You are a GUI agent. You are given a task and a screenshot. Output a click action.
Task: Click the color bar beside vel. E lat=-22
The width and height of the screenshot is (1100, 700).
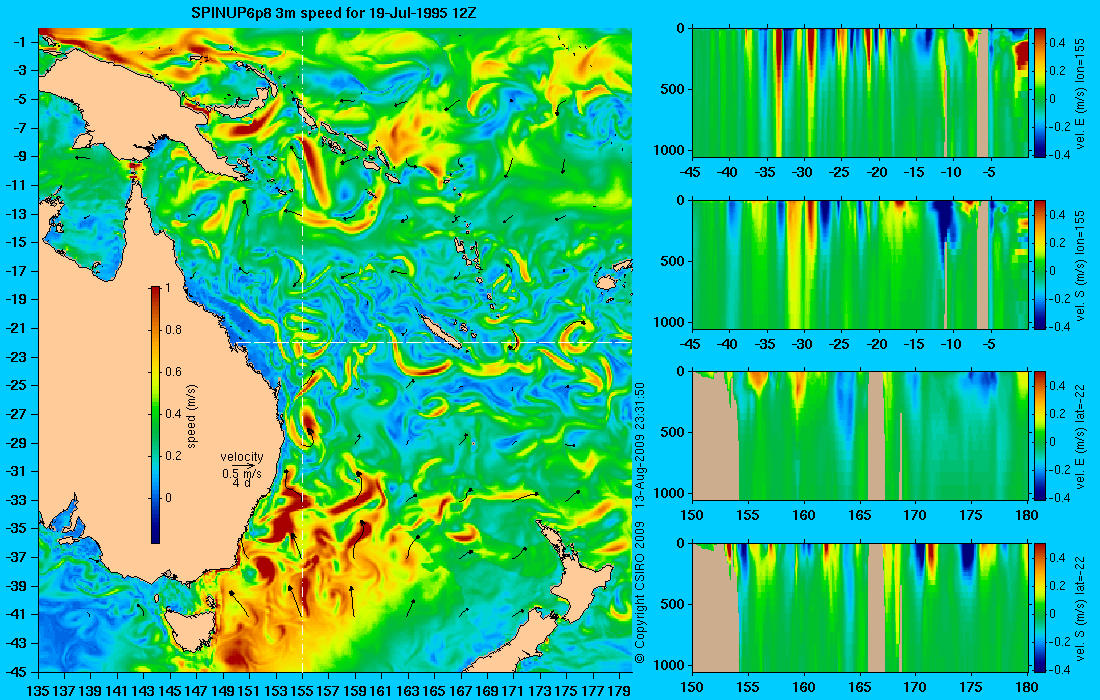click(1040, 436)
